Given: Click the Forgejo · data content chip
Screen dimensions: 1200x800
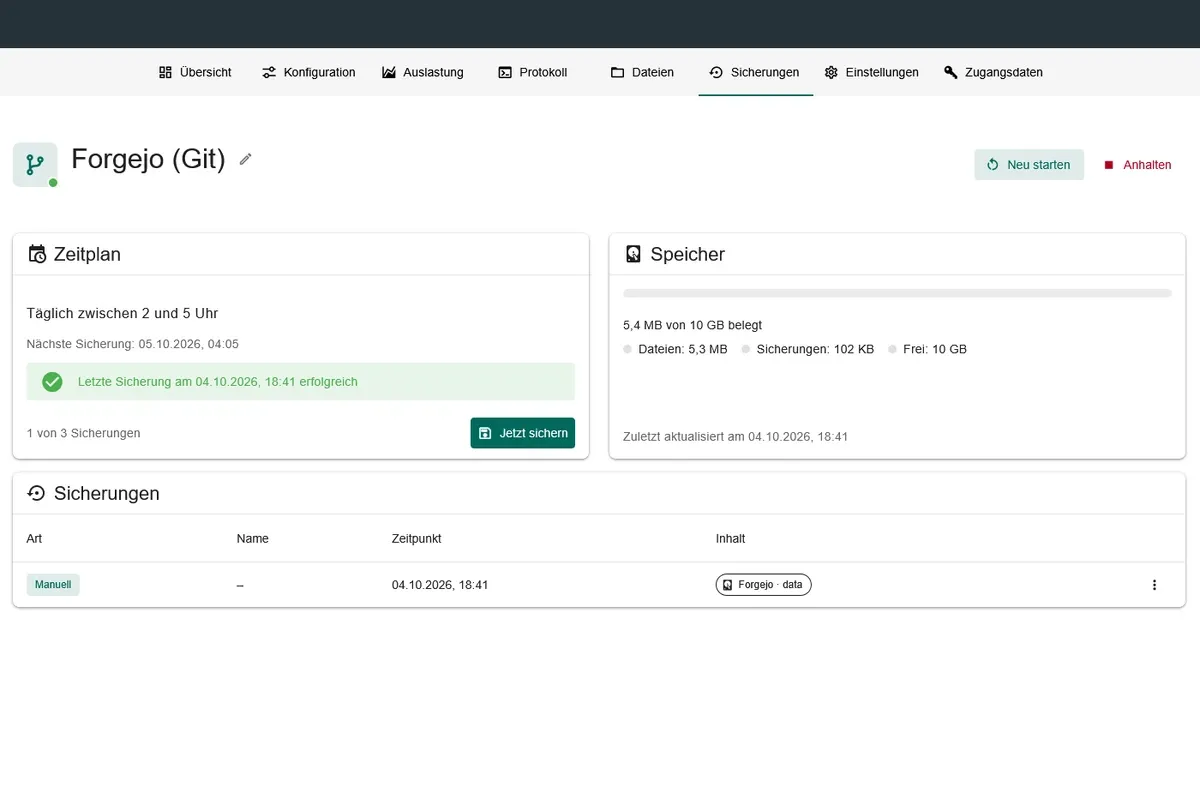Looking at the screenshot, I should pos(763,585).
